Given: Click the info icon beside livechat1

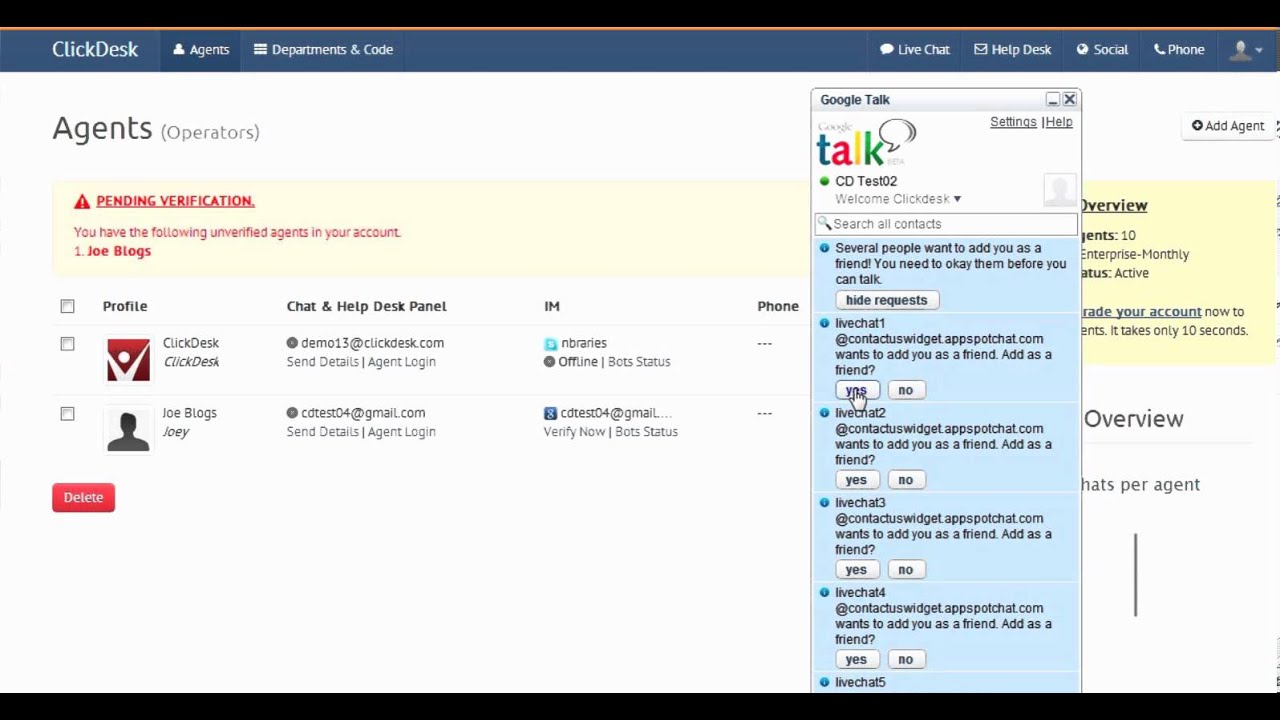Looking at the screenshot, I should [x=825, y=323].
